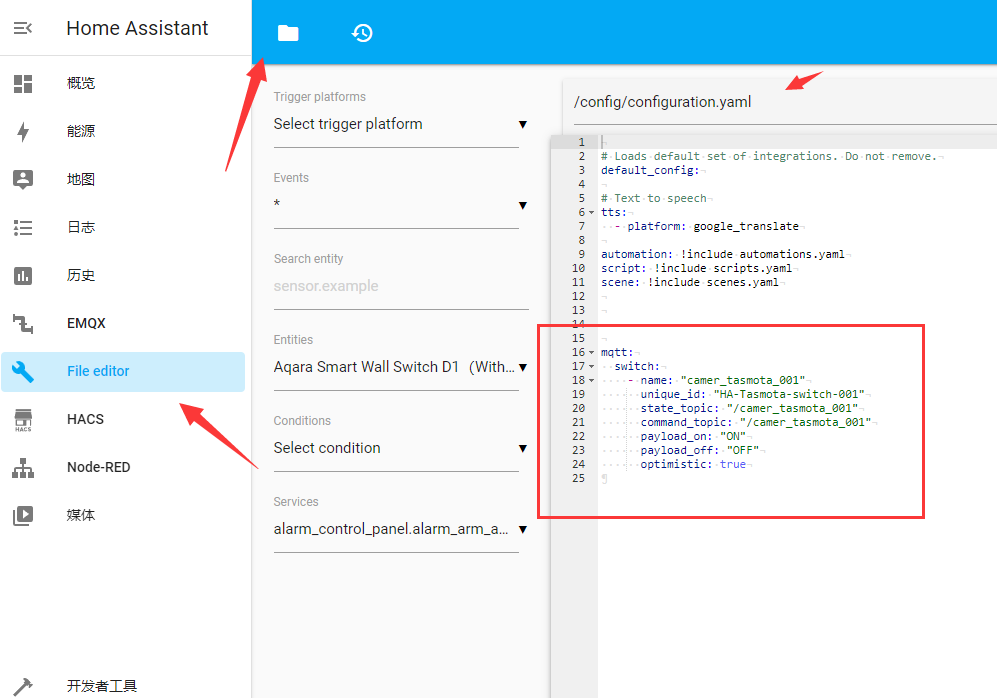Click the unique_id HA-Tasmota-switch-001 line
Screen dimensions: 997x698
(752, 394)
